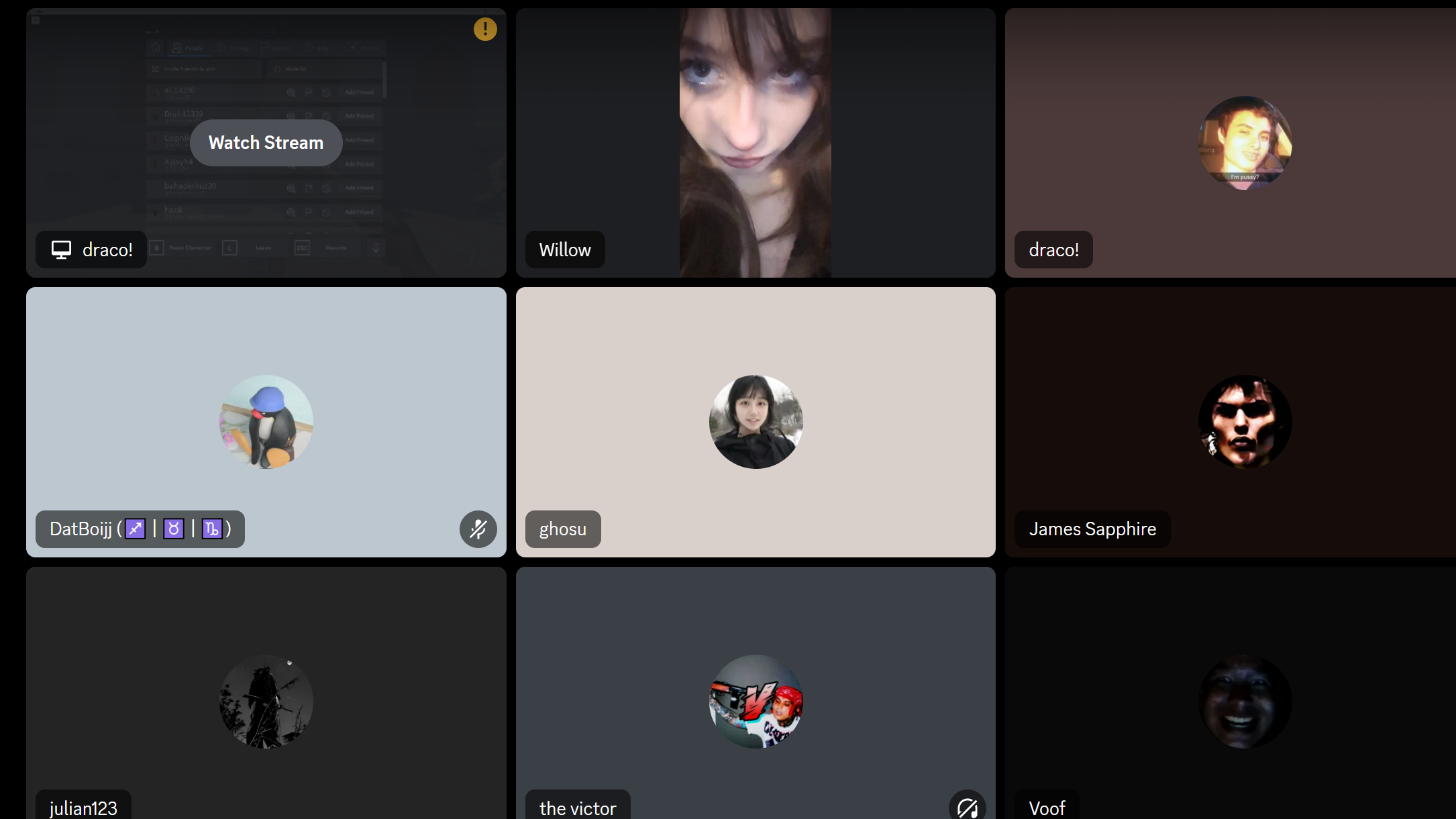
Task: Click Voof's dark smiling avatar
Action: point(1245,702)
